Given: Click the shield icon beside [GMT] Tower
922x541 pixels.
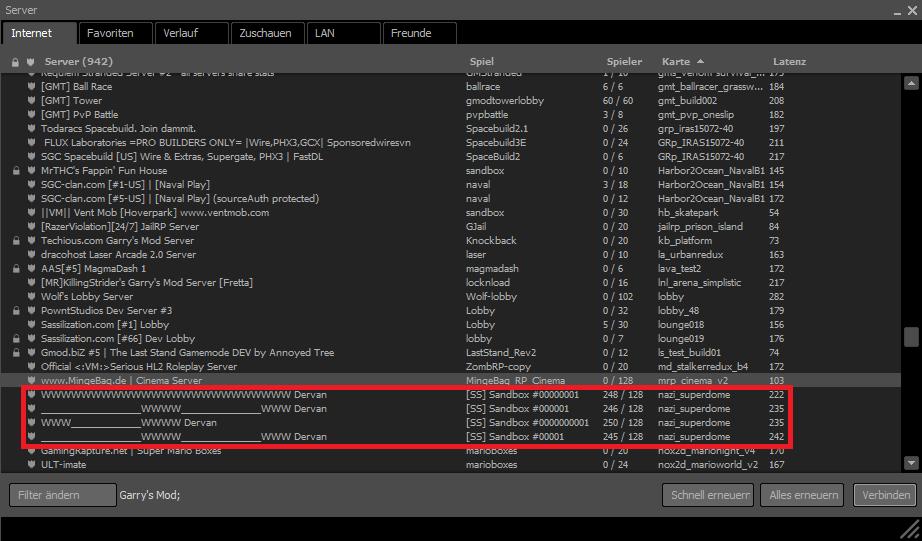Looking at the screenshot, I should 31,101.
